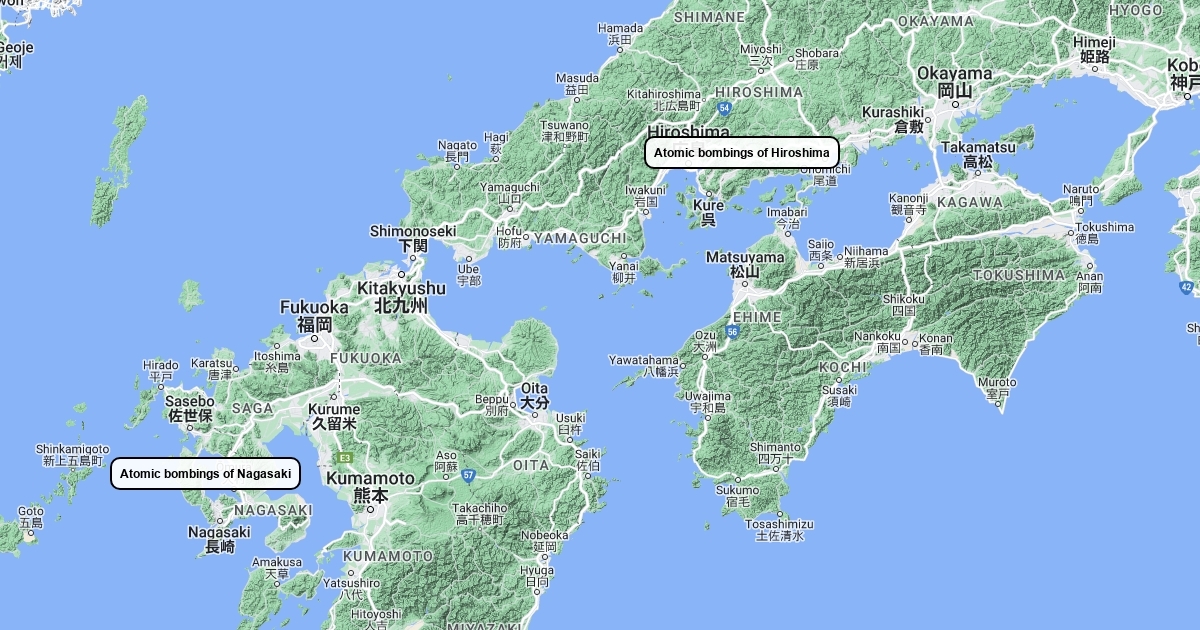Click the Kure city label
Image resolution: width=1200 pixels, height=630 pixels.
pos(708,206)
